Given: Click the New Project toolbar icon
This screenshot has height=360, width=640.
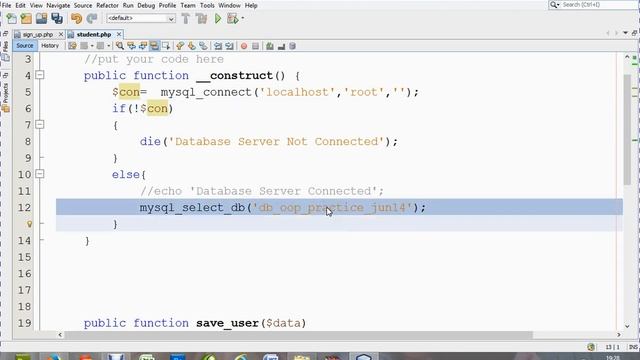Looking at the screenshot, I should (26, 18).
